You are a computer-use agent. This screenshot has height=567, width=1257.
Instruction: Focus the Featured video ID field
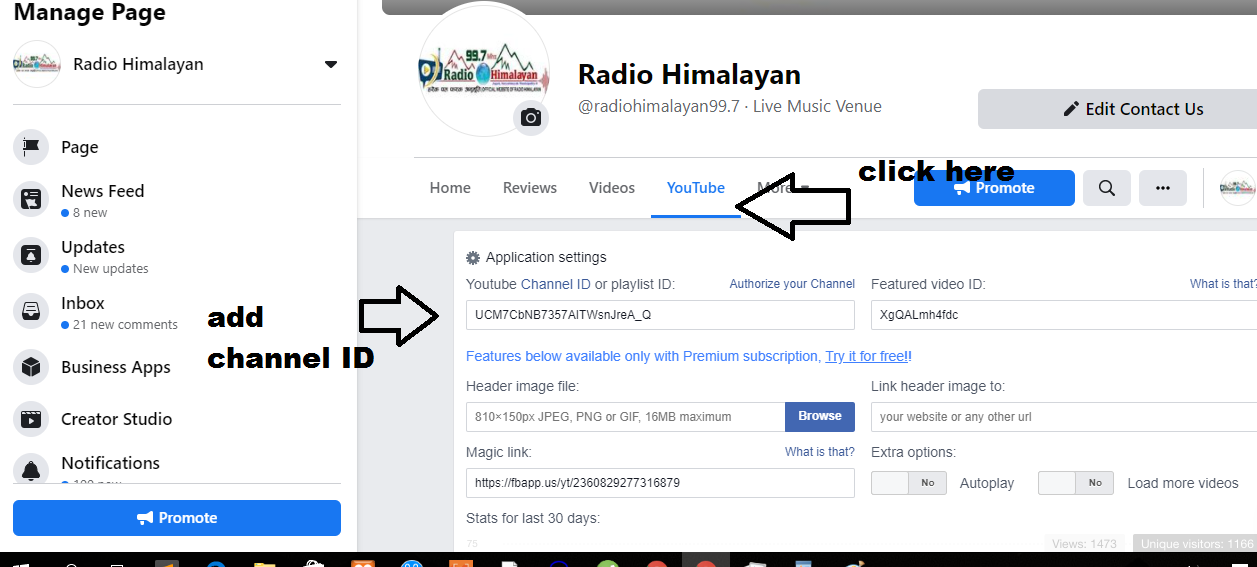coord(1064,315)
